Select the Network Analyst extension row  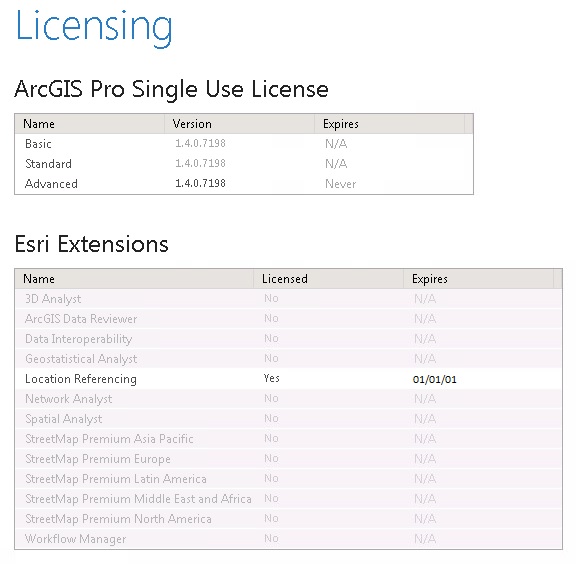(x=288, y=399)
